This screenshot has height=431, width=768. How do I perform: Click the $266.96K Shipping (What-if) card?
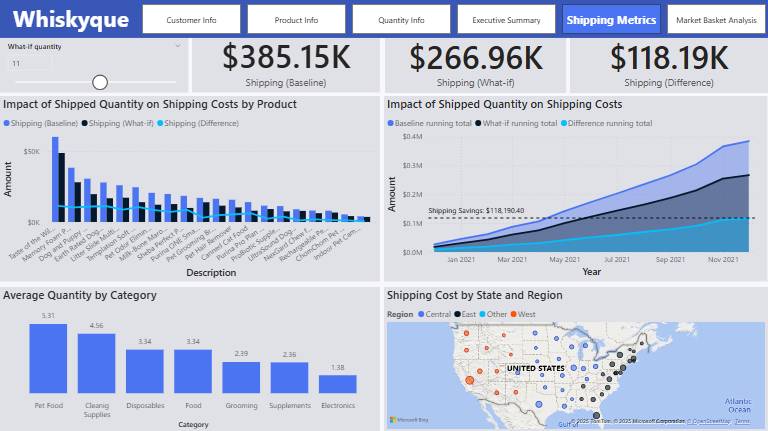click(475, 65)
